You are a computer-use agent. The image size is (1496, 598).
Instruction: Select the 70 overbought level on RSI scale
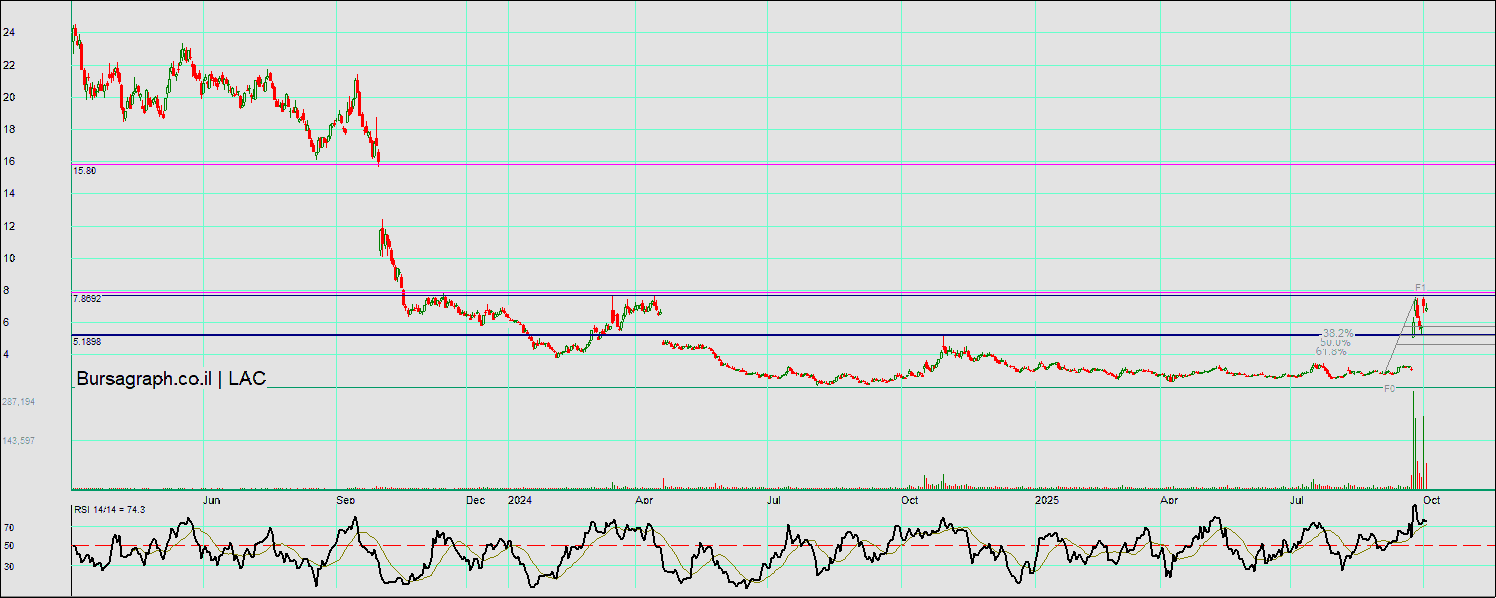pos(8,527)
